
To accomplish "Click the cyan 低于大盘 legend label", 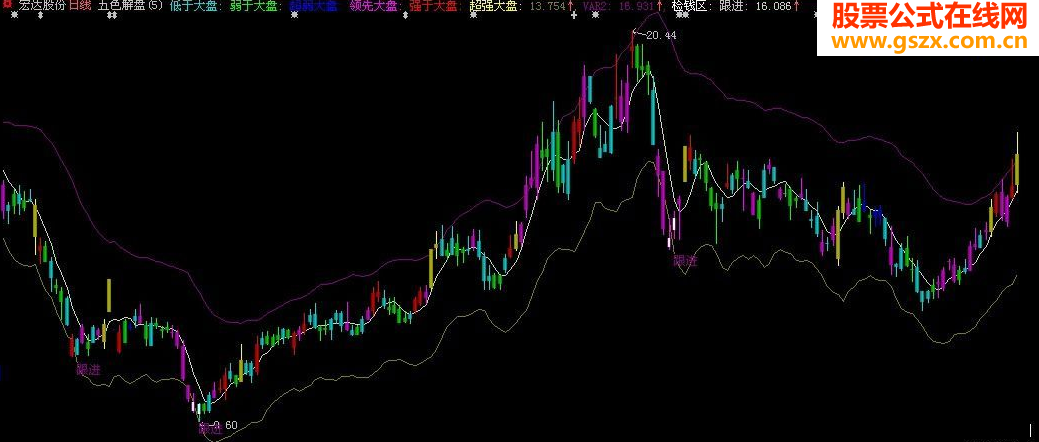I will [195, 6].
